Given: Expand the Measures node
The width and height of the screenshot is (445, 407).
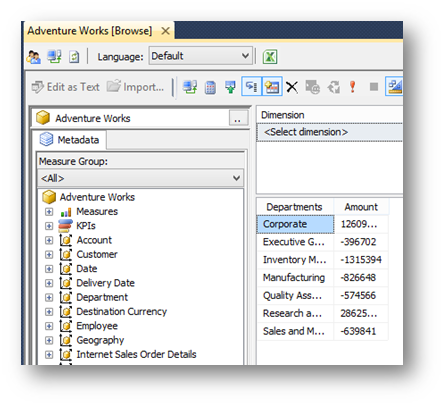Looking at the screenshot, I should [x=49, y=212].
